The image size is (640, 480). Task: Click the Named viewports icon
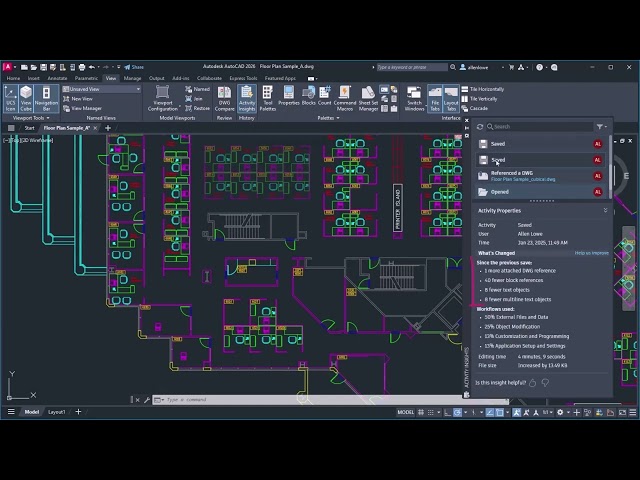pyautogui.click(x=188, y=89)
